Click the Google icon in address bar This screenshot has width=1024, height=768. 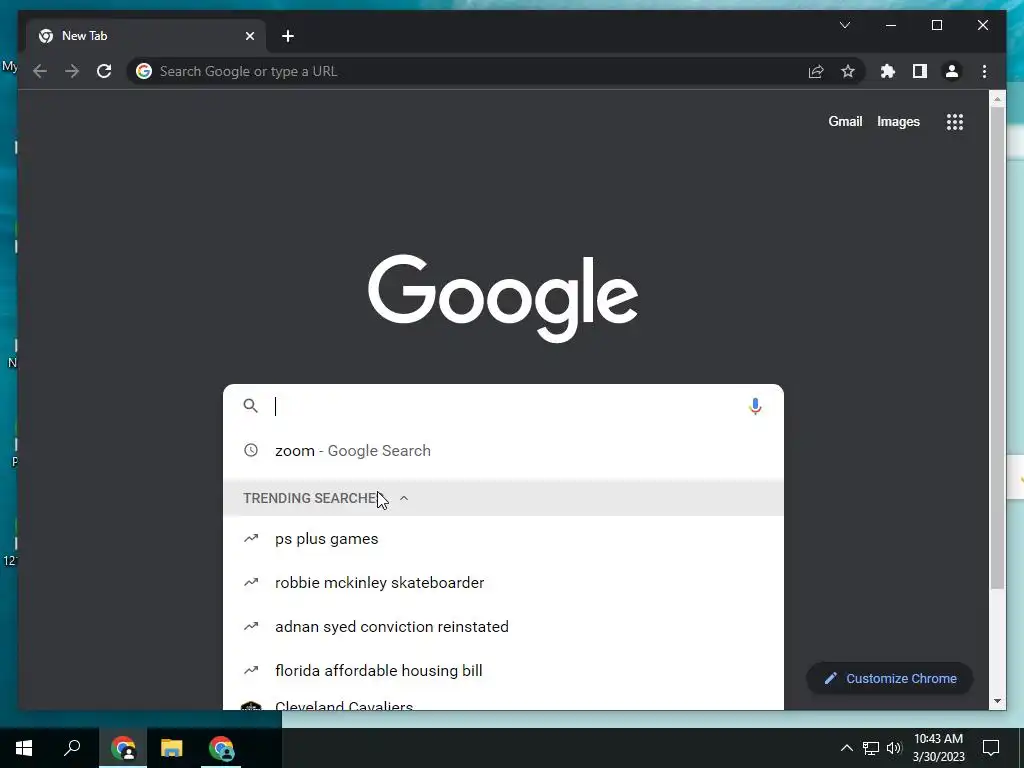pyautogui.click(x=144, y=71)
